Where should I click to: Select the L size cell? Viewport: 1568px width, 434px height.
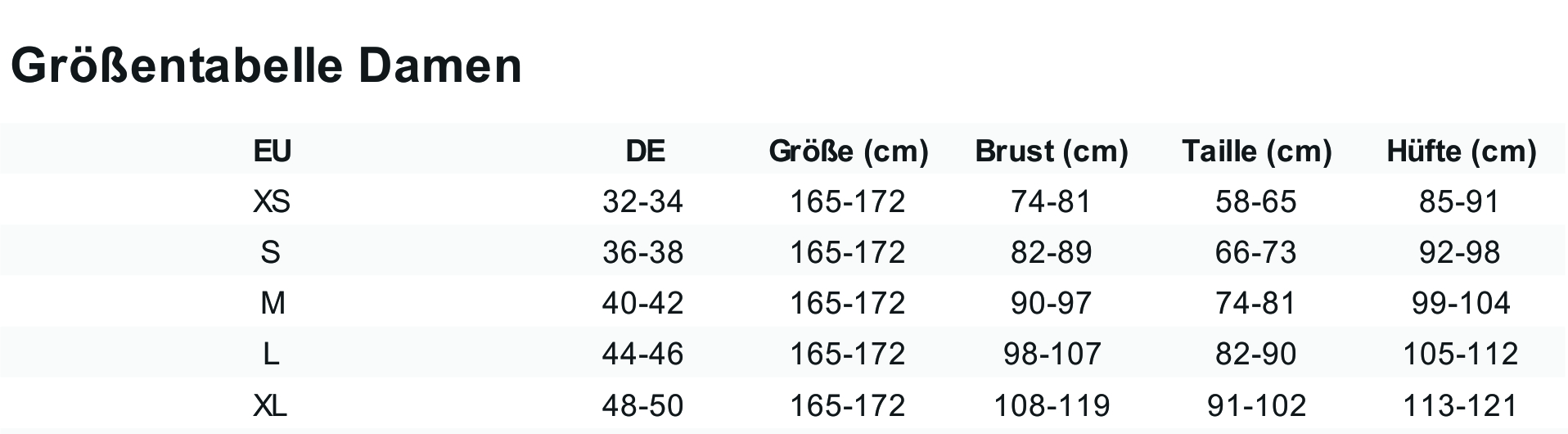point(271,354)
